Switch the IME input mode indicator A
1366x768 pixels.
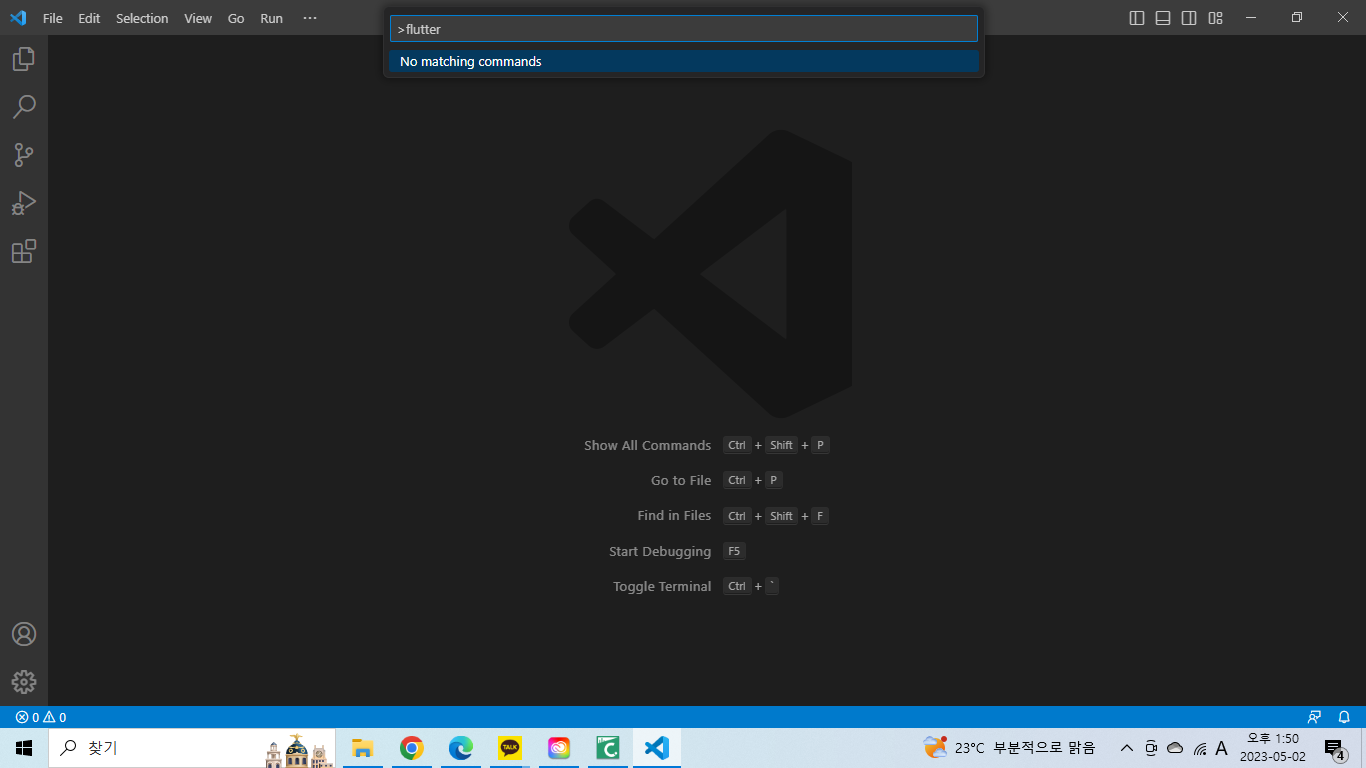point(1221,748)
